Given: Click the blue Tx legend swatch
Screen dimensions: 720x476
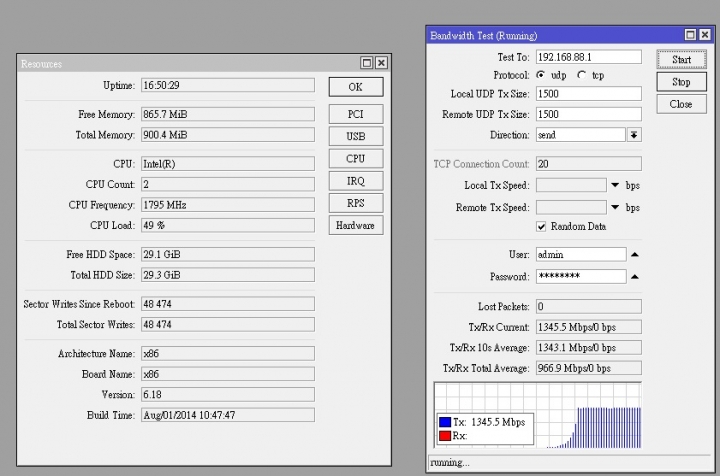Looking at the screenshot, I should click(x=445, y=422).
